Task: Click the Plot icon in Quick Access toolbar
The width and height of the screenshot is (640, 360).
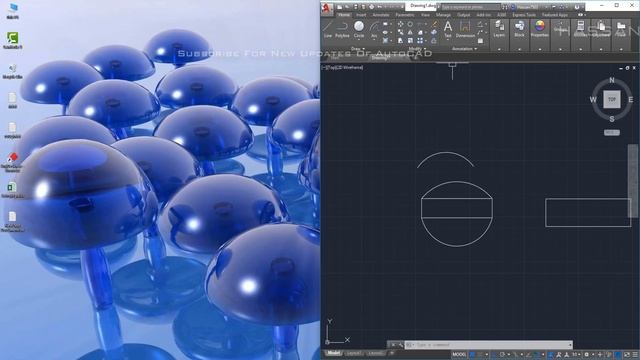Action: [x=371, y=7]
